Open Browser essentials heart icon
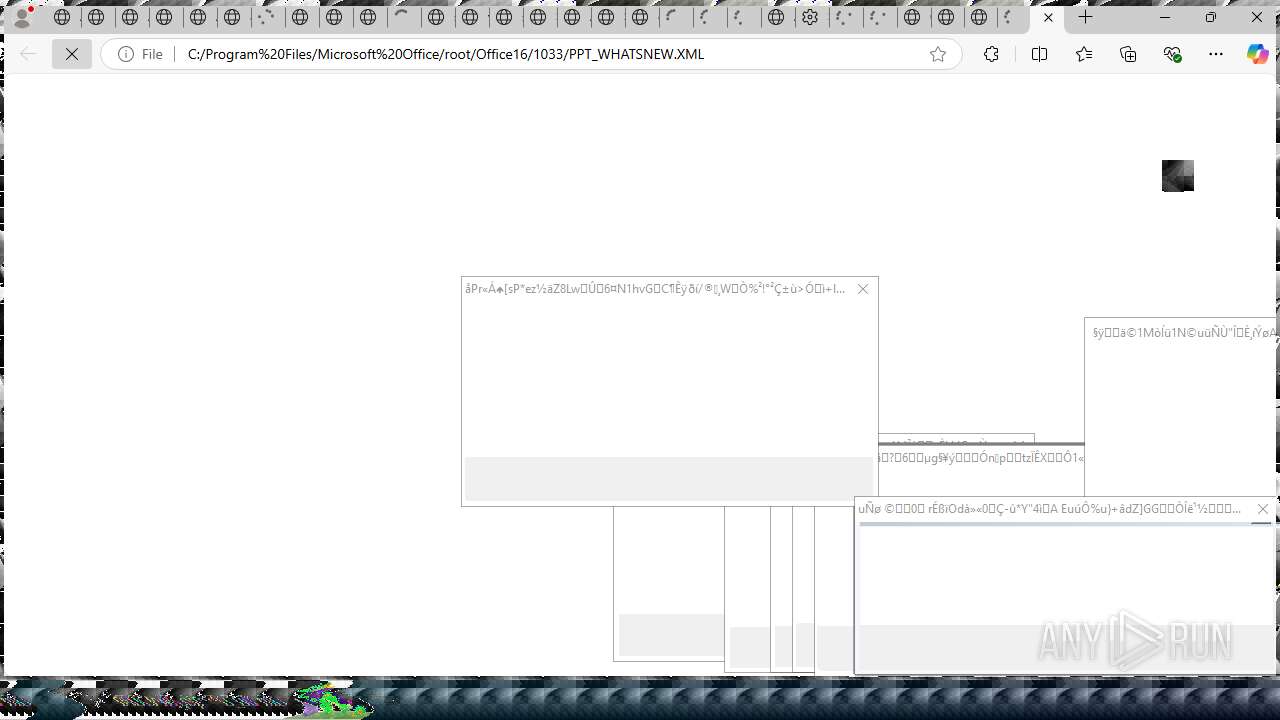This screenshot has width=1280, height=720. pos(1173,54)
